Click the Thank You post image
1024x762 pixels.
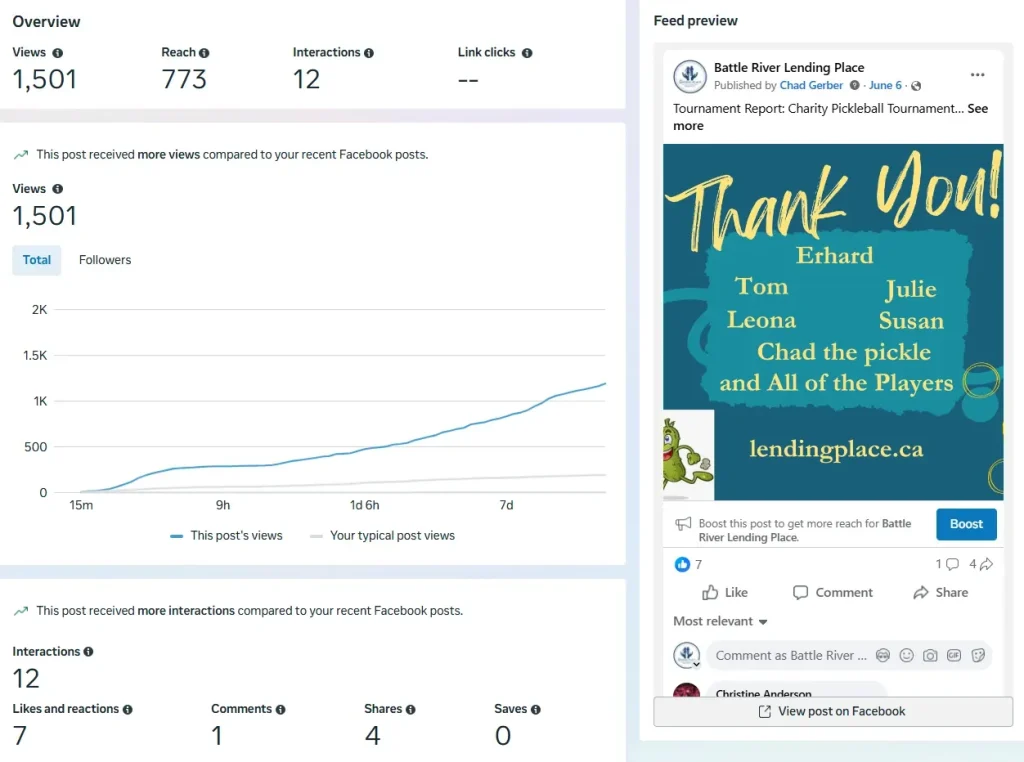coord(832,322)
